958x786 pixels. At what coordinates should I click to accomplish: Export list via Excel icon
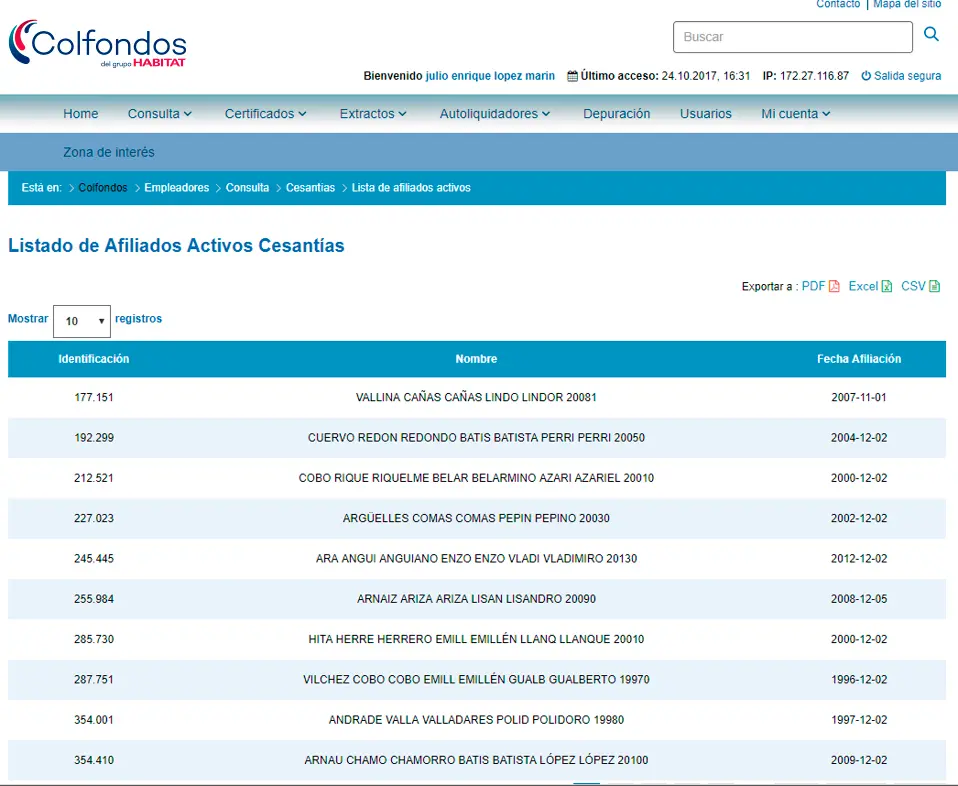[885, 287]
